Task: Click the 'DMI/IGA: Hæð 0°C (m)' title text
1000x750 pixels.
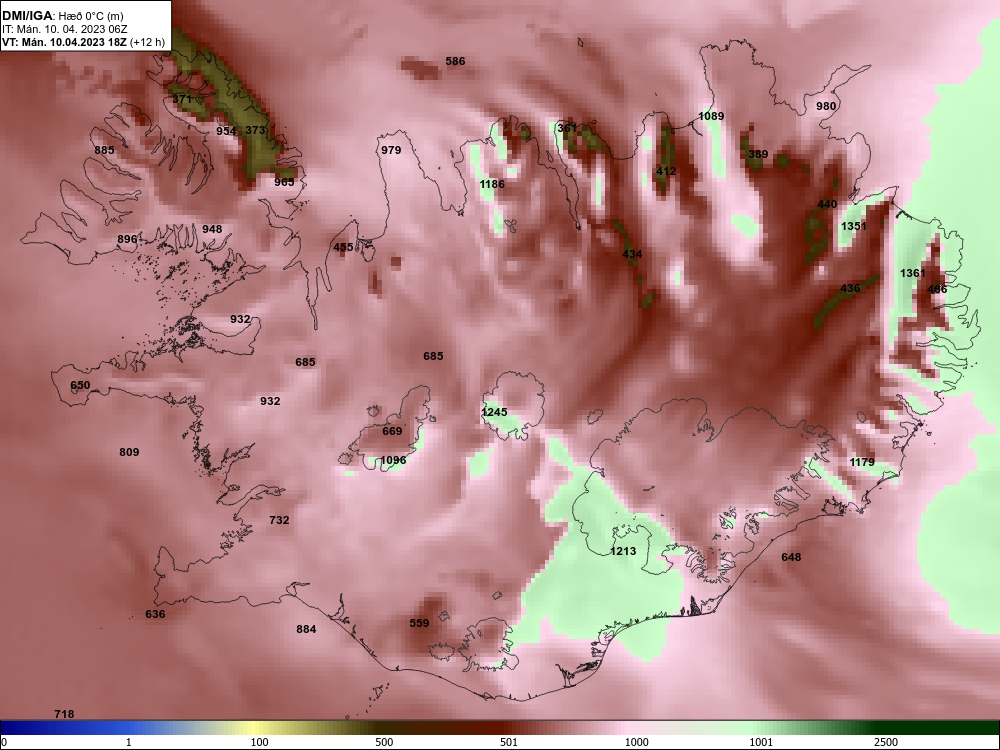Action: 62,16
